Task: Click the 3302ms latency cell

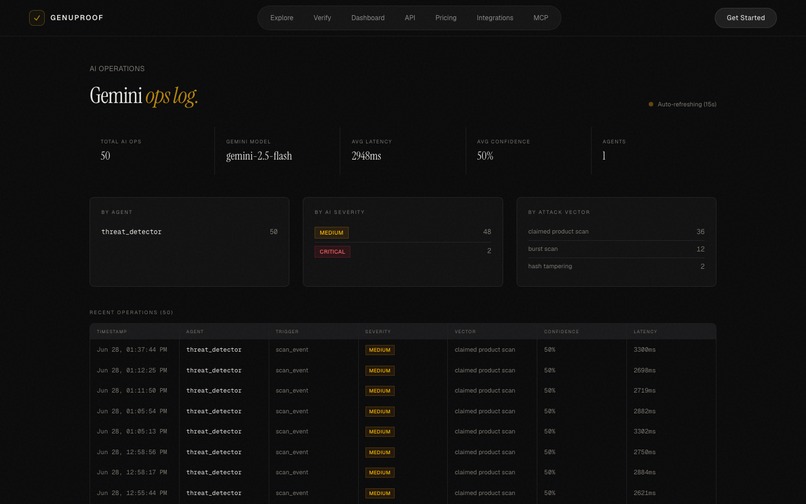Action: pyautogui.click(x=645, y=431)
